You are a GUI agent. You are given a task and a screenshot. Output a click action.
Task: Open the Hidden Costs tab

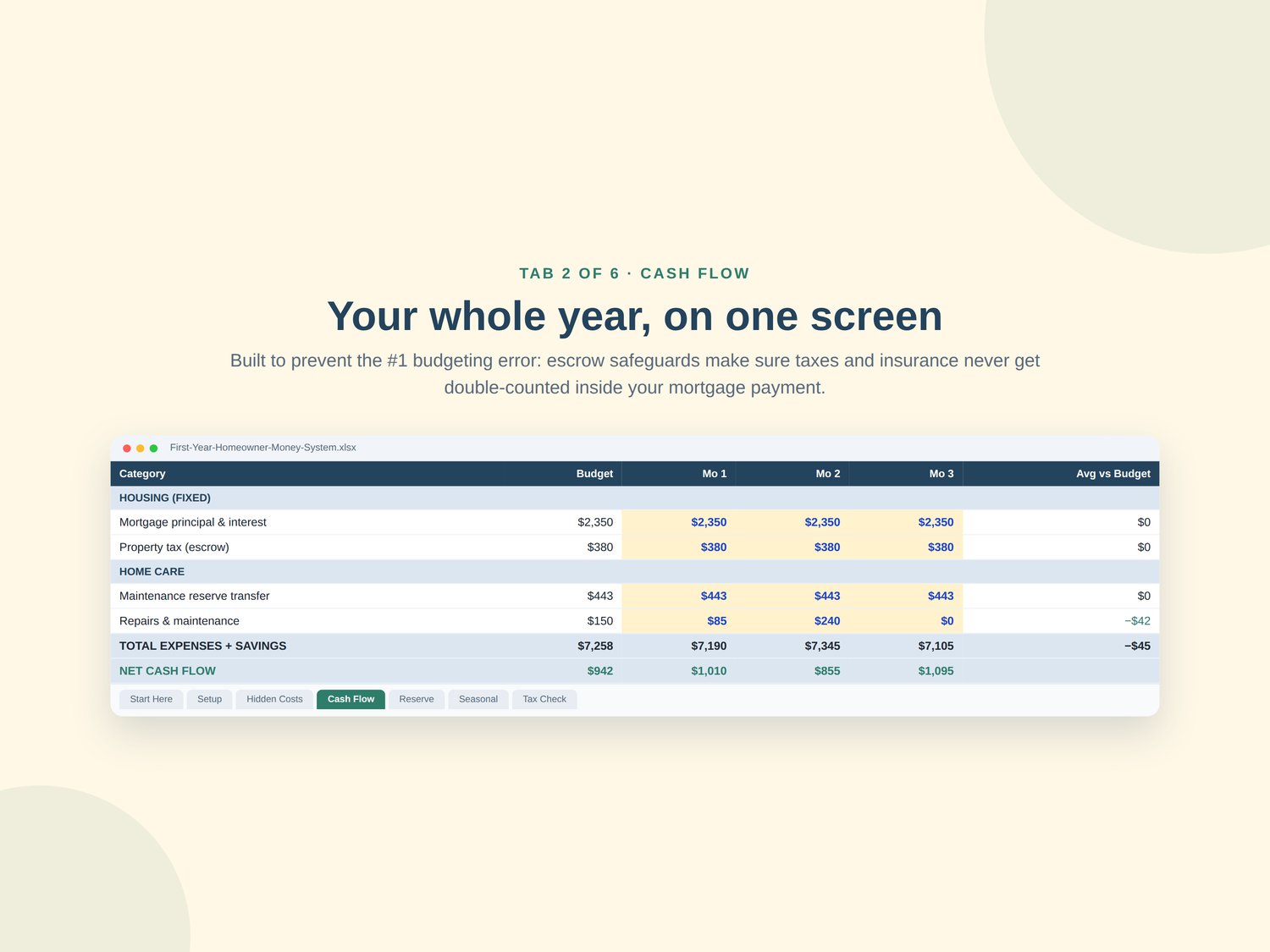pyautogui.click(x=274, y=699)
